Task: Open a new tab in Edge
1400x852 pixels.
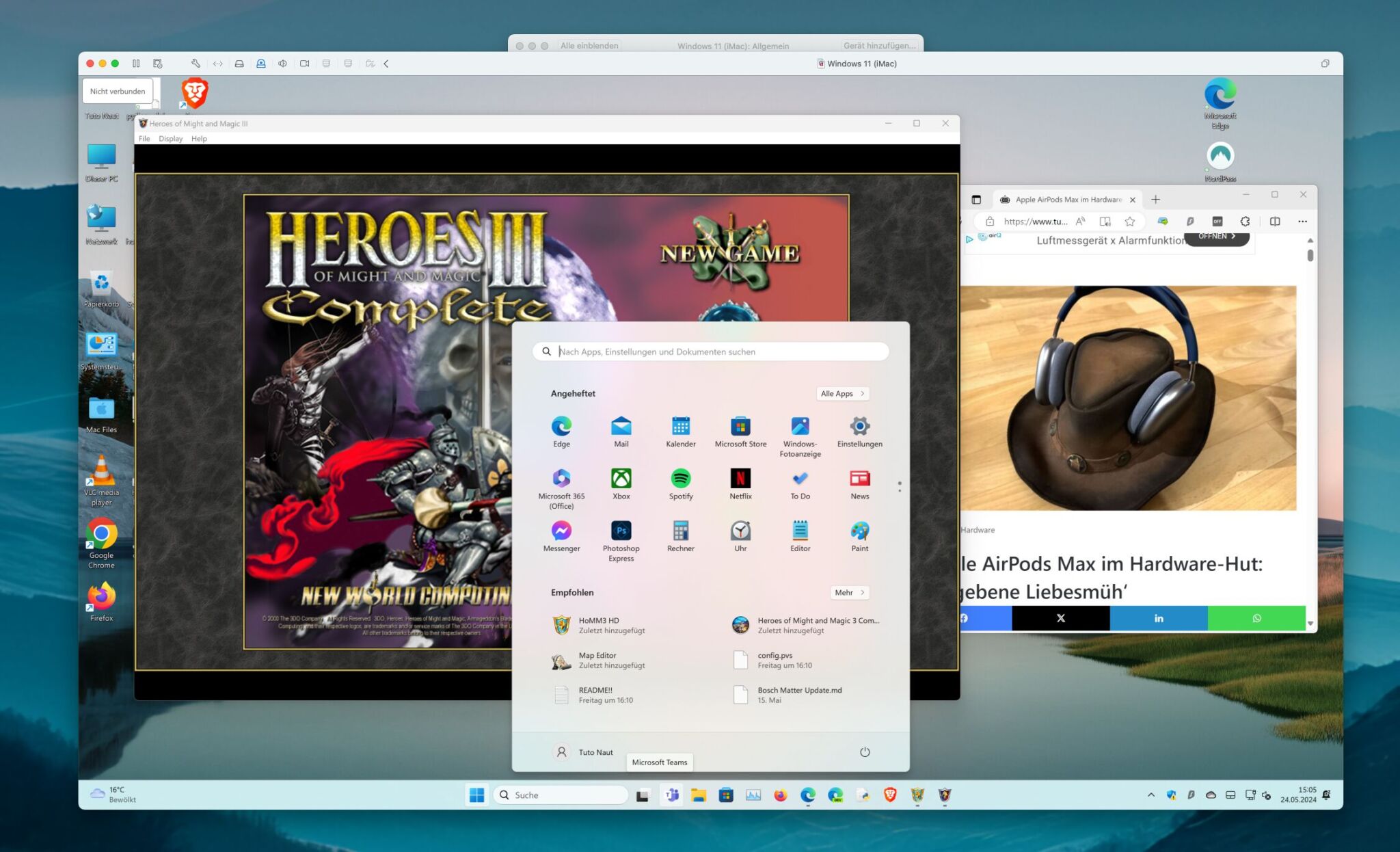Action: 1155,200
